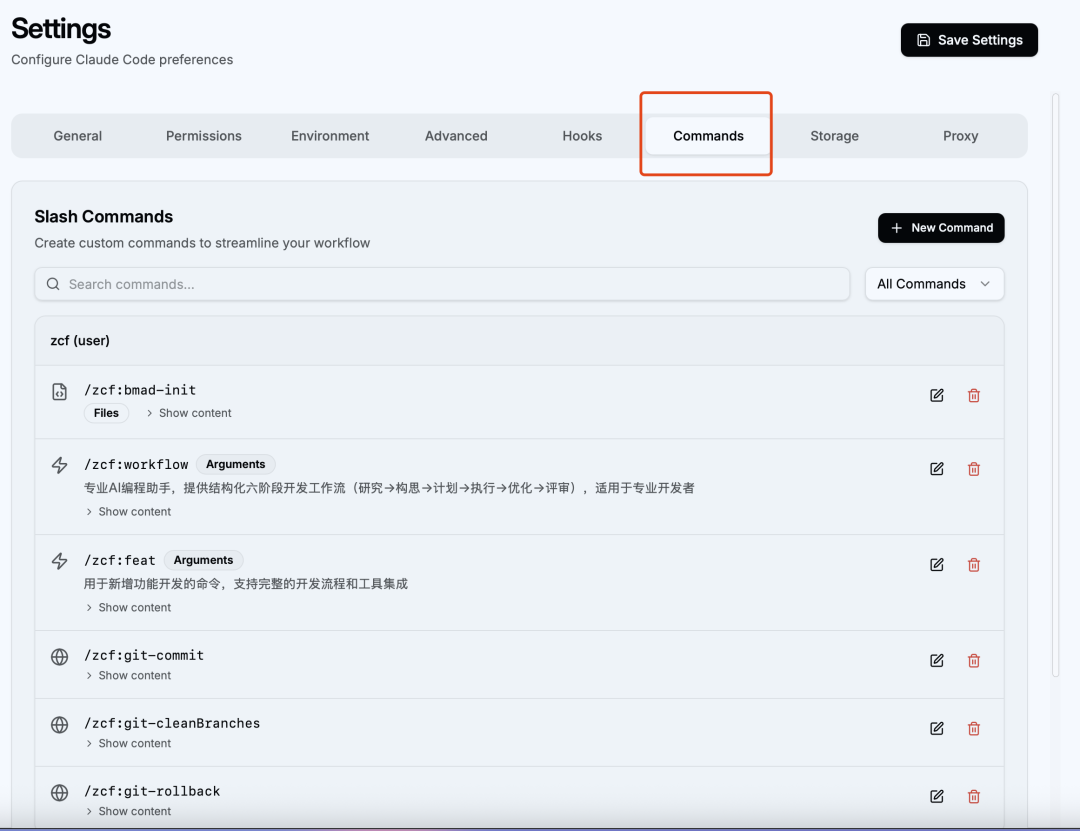Image resolution: width=1080 pixels, height=831 pixels.
Task: Focus the Search commands input field
Action: pyautogui.click(x=442, y=284)
